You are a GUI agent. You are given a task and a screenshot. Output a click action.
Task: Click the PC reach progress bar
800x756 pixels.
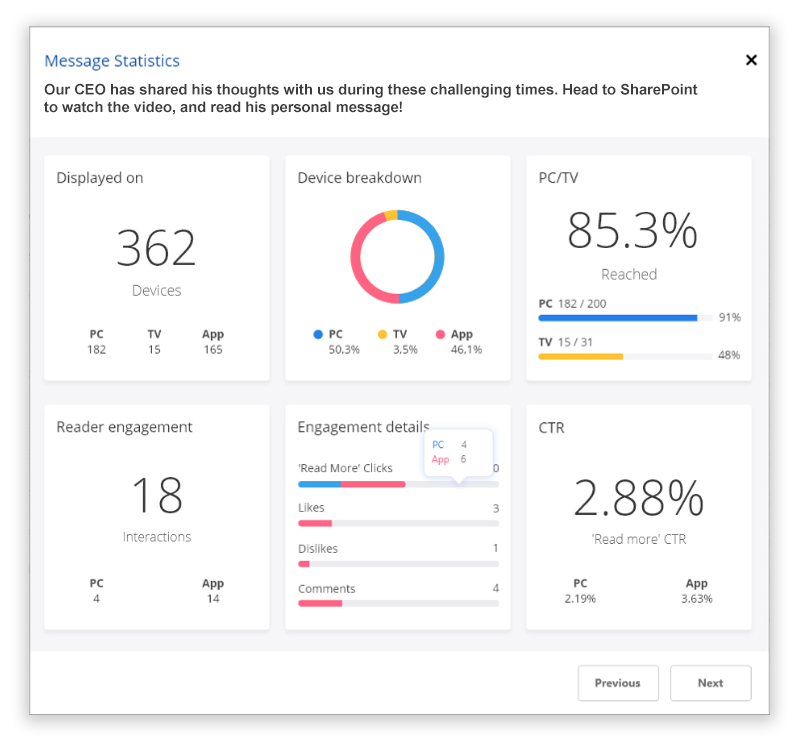pos(625,318)
